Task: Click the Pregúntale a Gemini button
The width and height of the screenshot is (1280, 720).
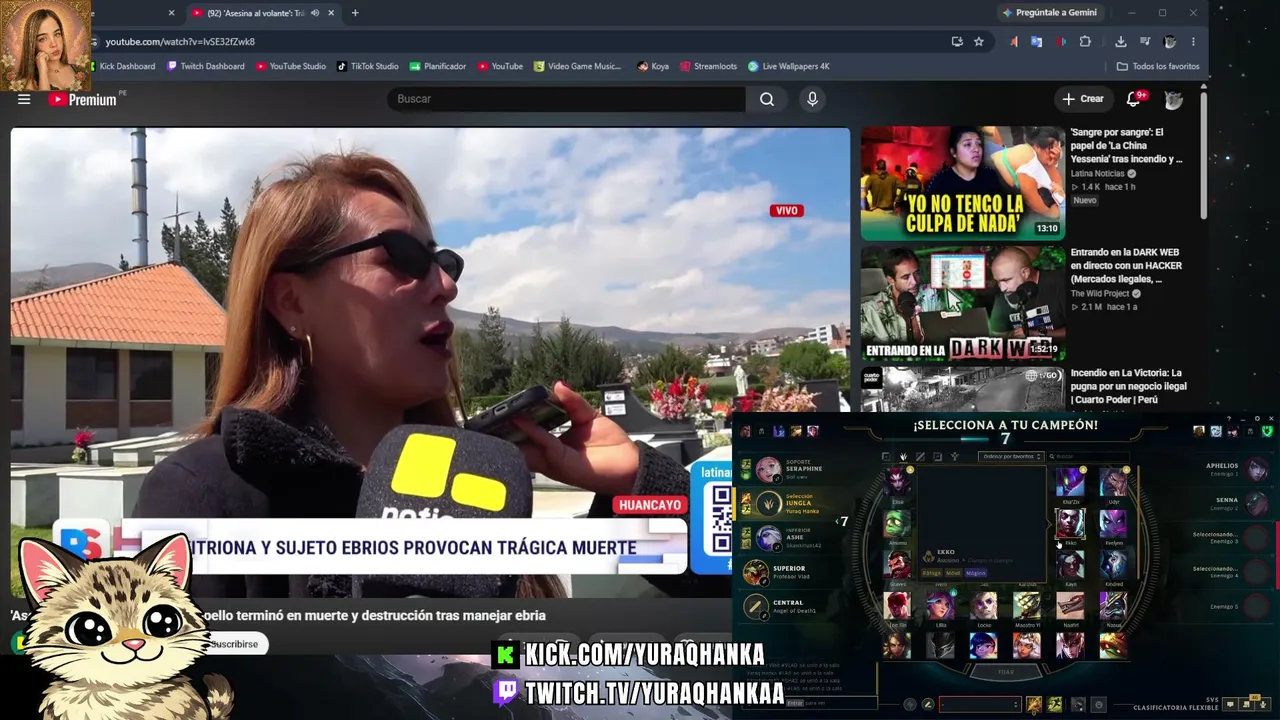Action: (x=1050, y=13)
